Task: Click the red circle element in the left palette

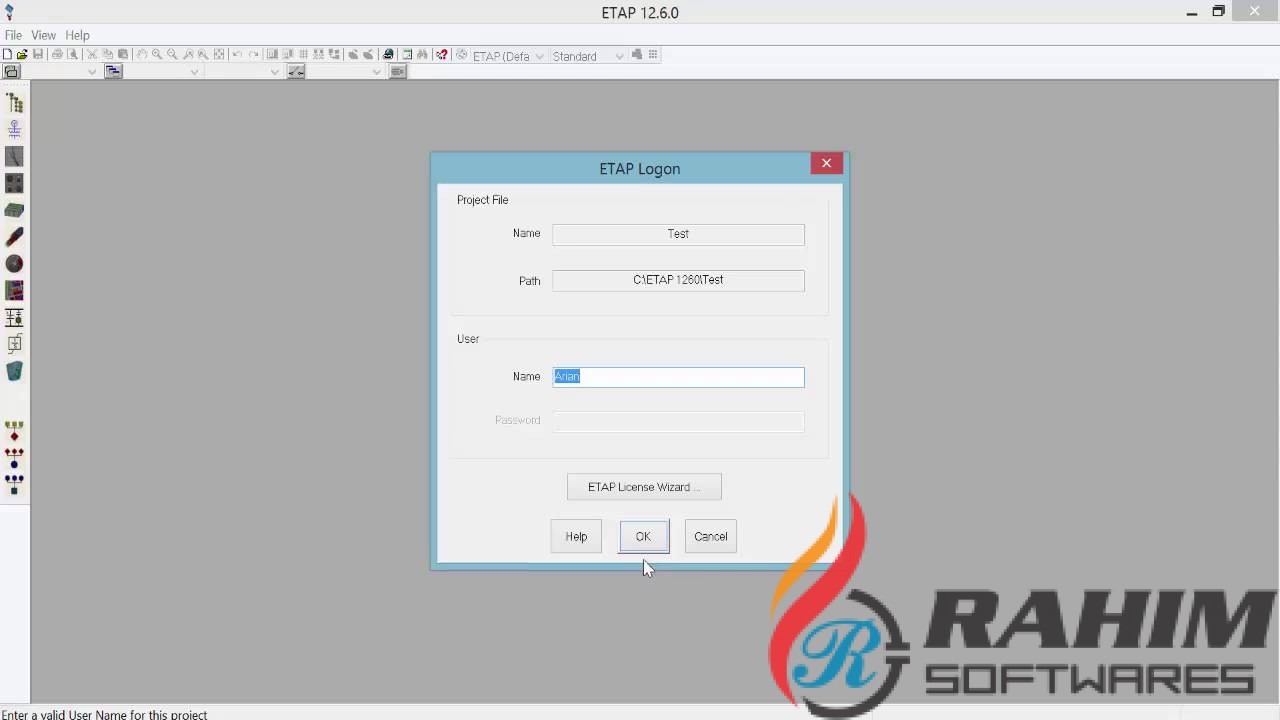Action: 14,263
